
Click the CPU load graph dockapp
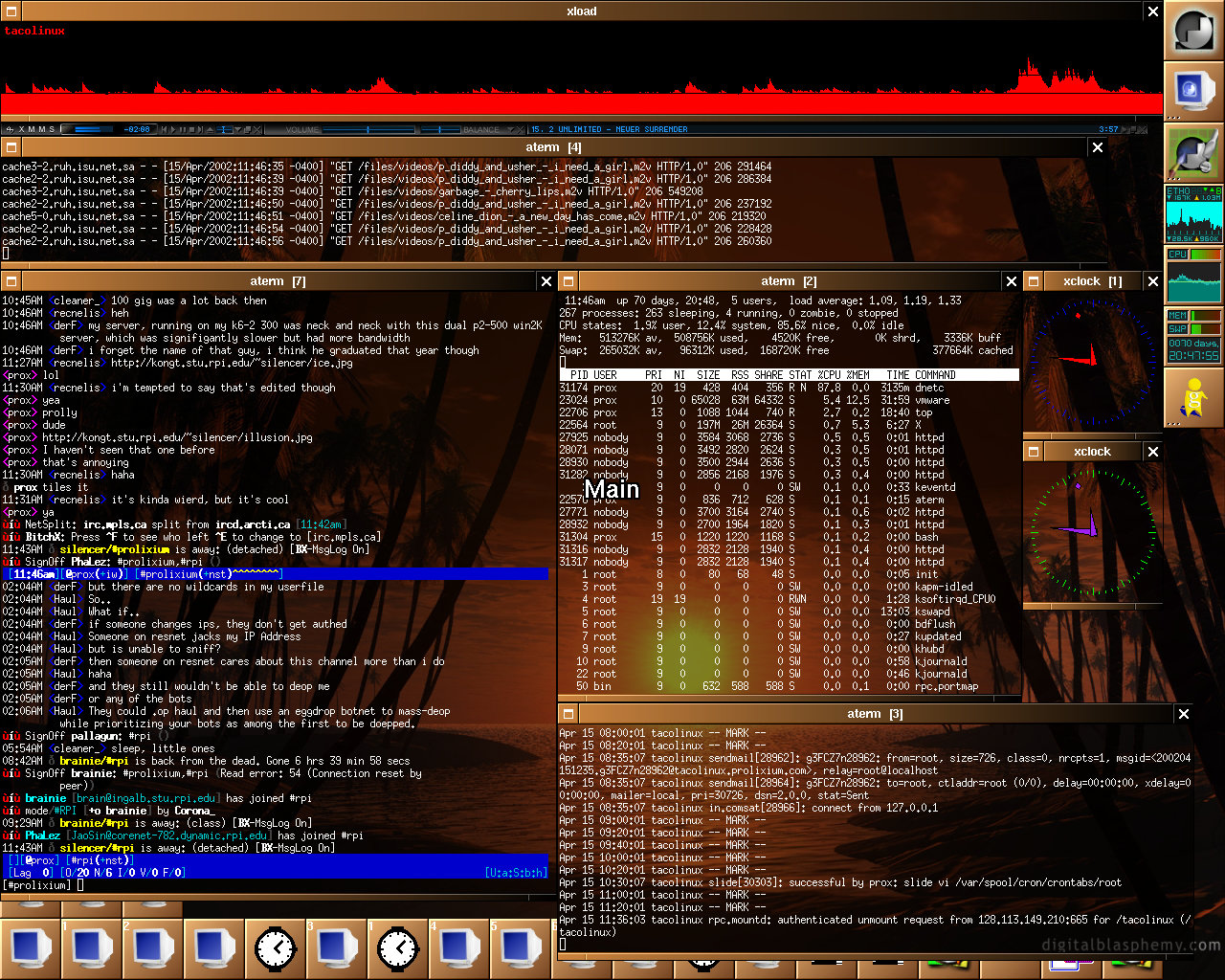point(1194,276)
